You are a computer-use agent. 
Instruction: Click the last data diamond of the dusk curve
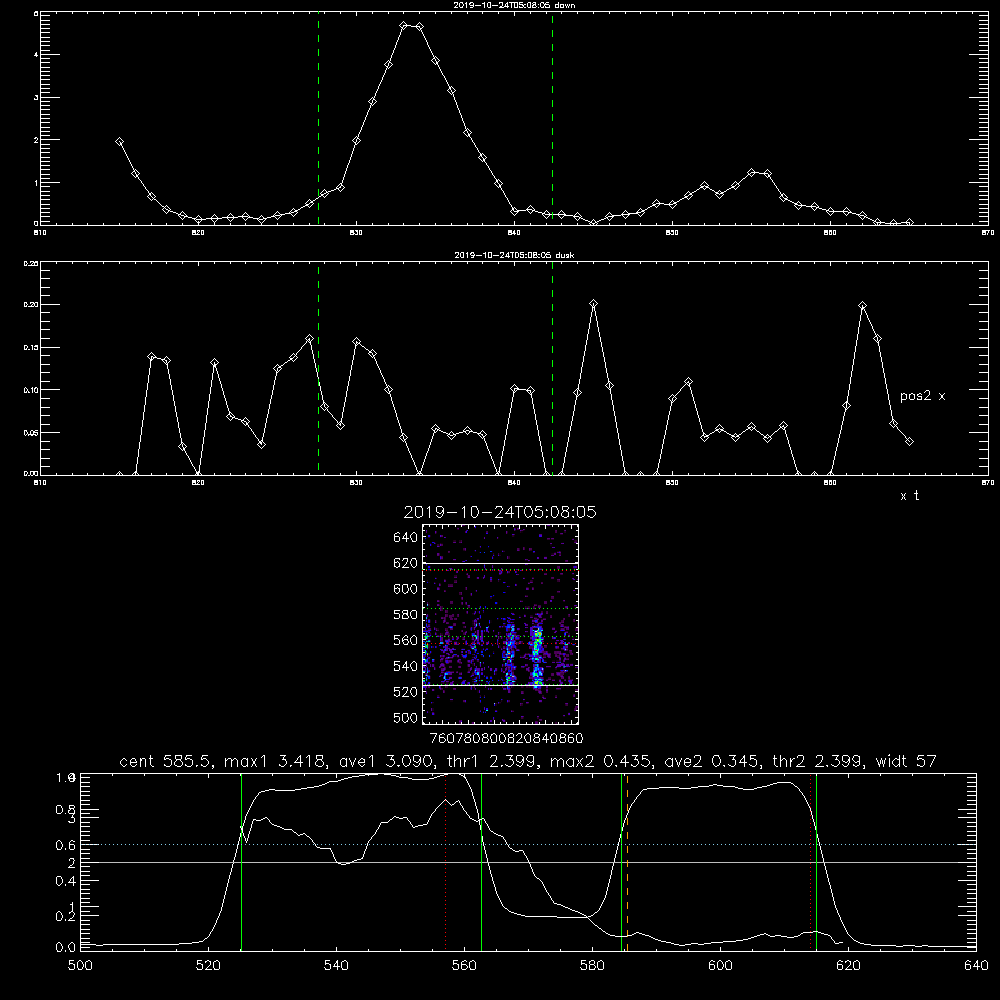910,441
